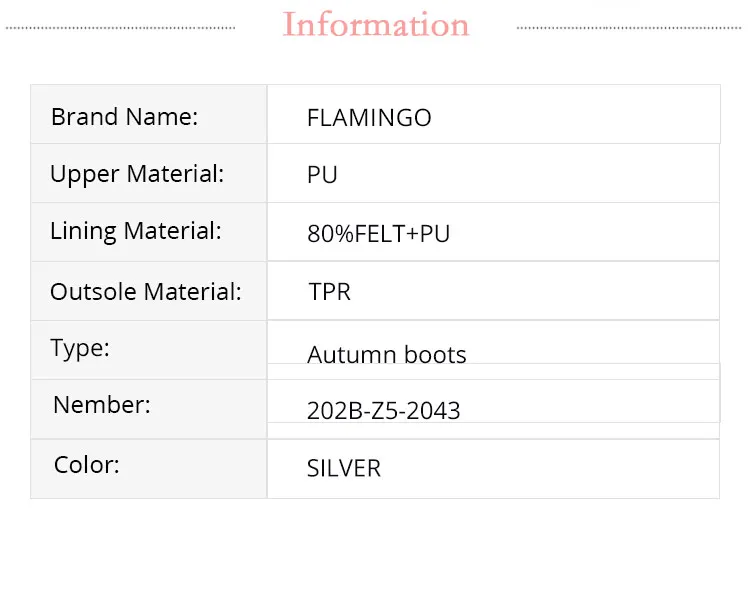Click the Upper Material: label
Screen dimensions: 750x598
point(137,174)
